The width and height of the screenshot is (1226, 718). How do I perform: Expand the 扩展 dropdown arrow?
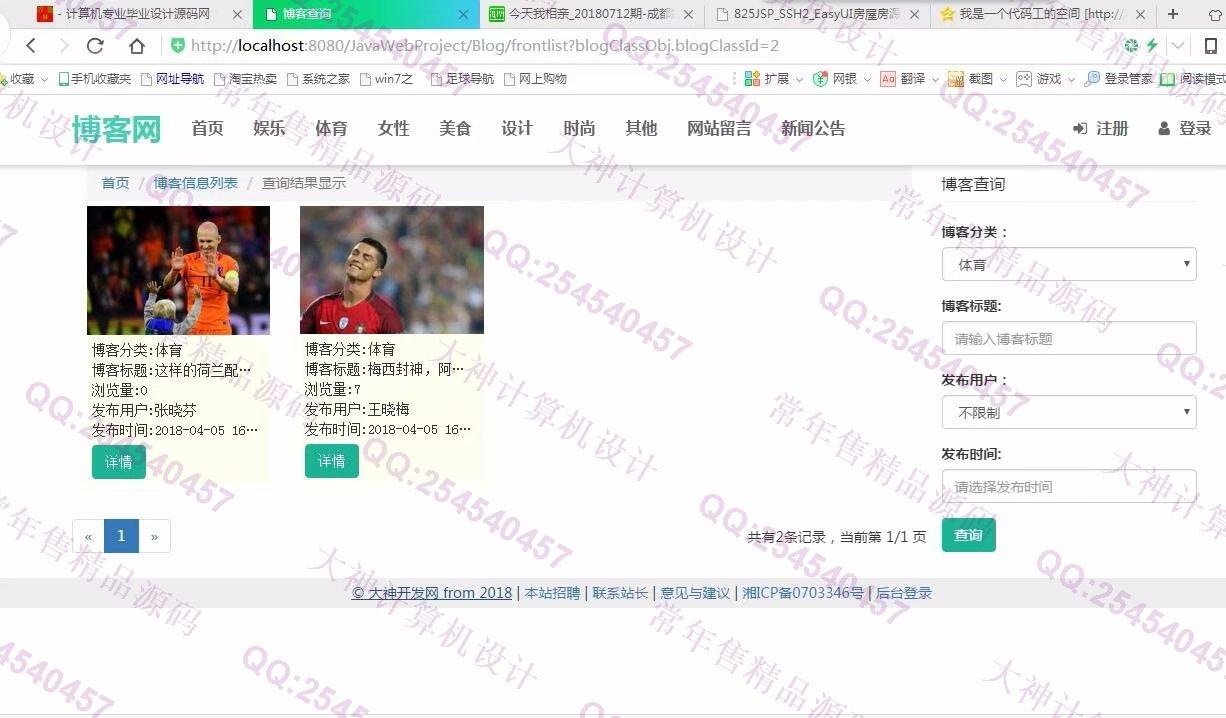pyautogui.click(x=798, y=79)
